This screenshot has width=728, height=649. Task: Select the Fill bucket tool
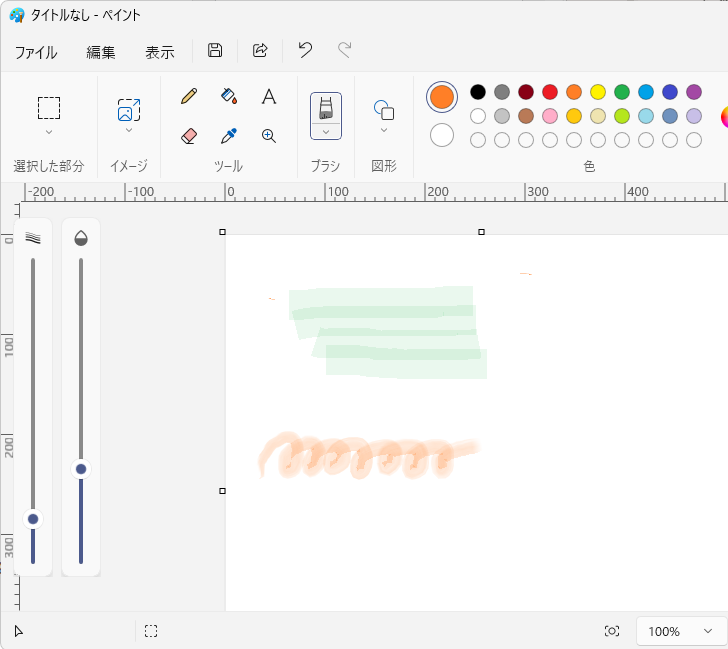229,96
